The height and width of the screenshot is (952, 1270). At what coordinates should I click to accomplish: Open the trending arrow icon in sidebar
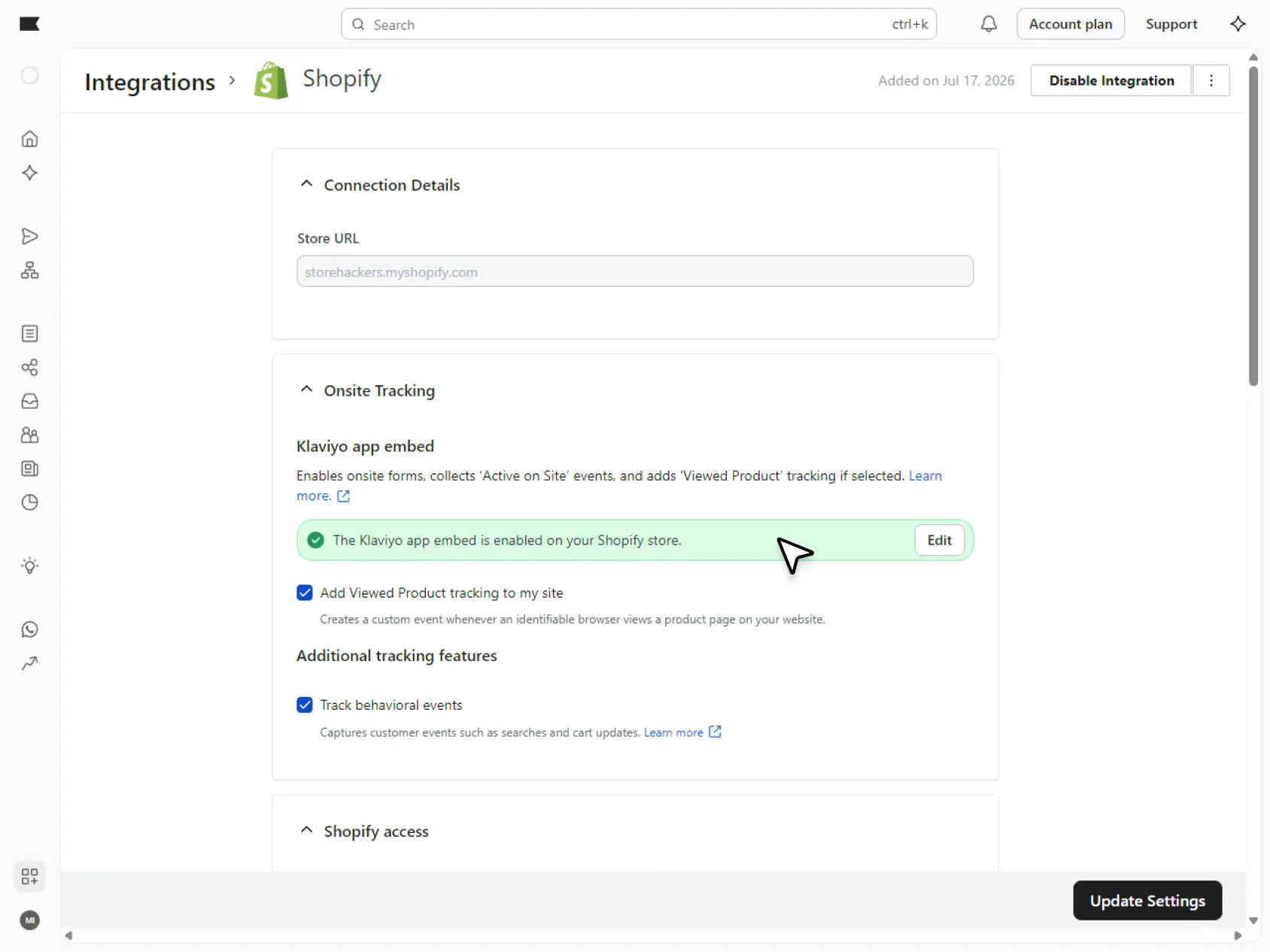point(29,663)
